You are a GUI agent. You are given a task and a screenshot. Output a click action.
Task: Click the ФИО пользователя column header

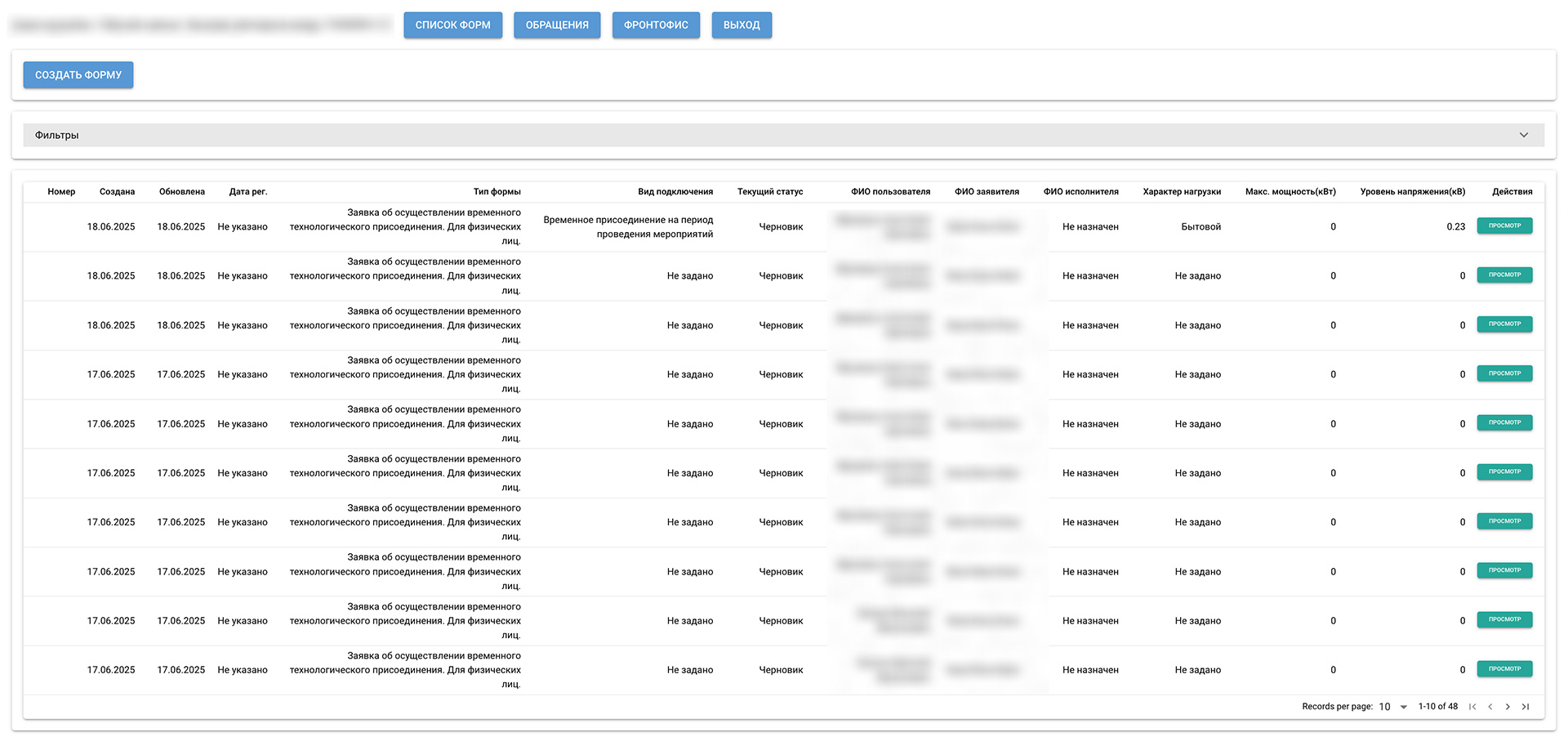(890, 192)
